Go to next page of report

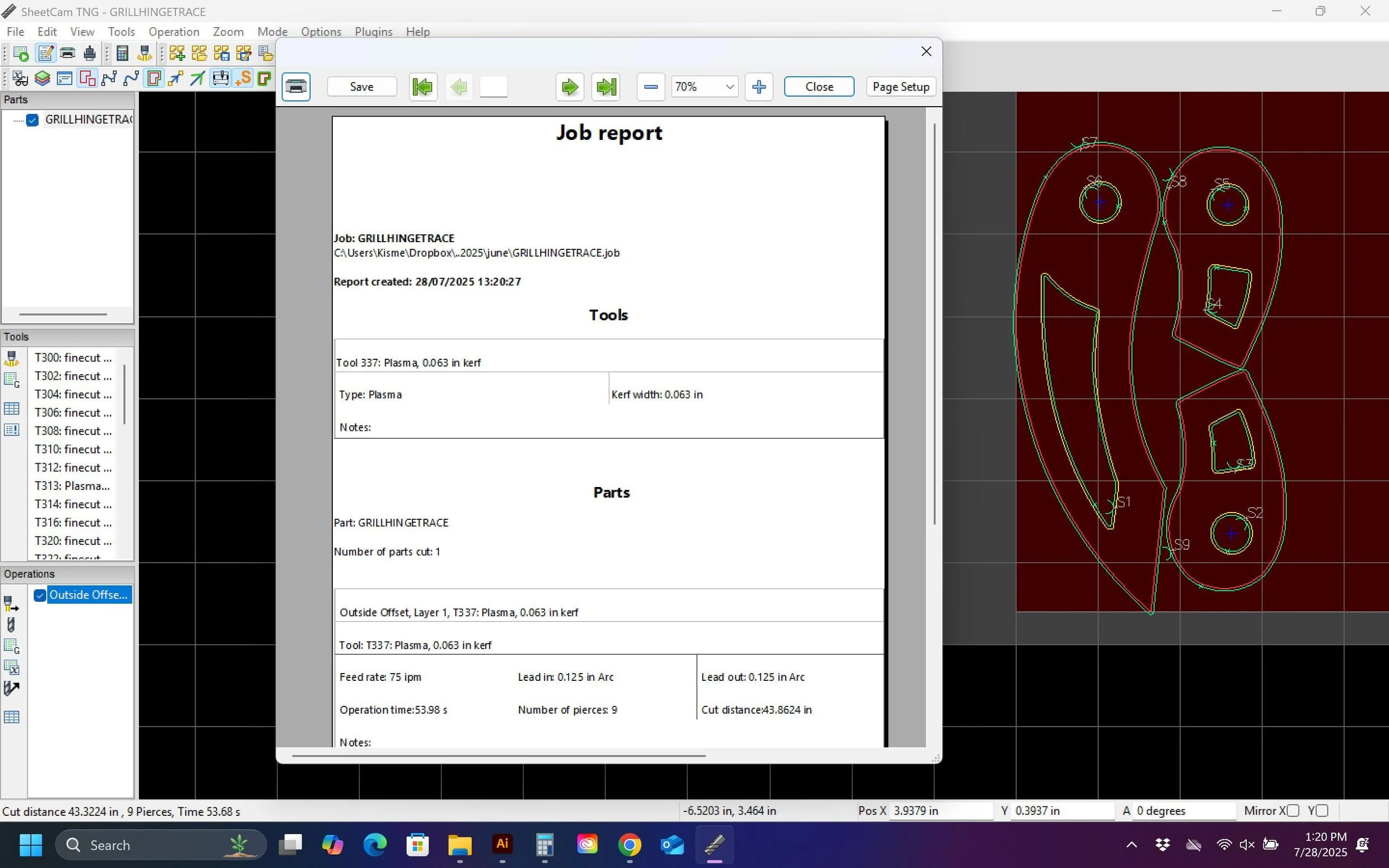(569, 87)
